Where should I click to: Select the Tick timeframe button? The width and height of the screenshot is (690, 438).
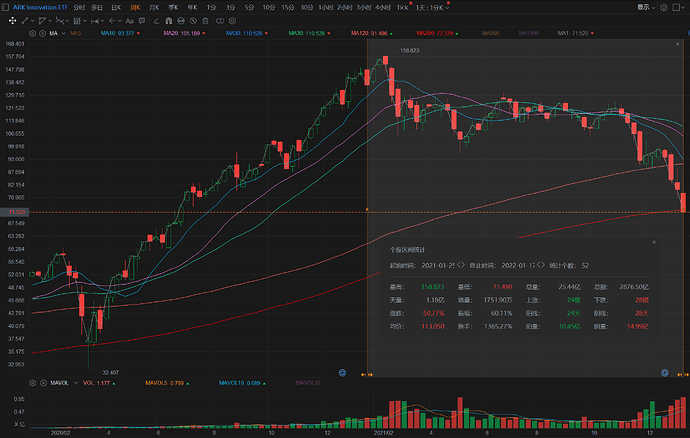[402, 7]
